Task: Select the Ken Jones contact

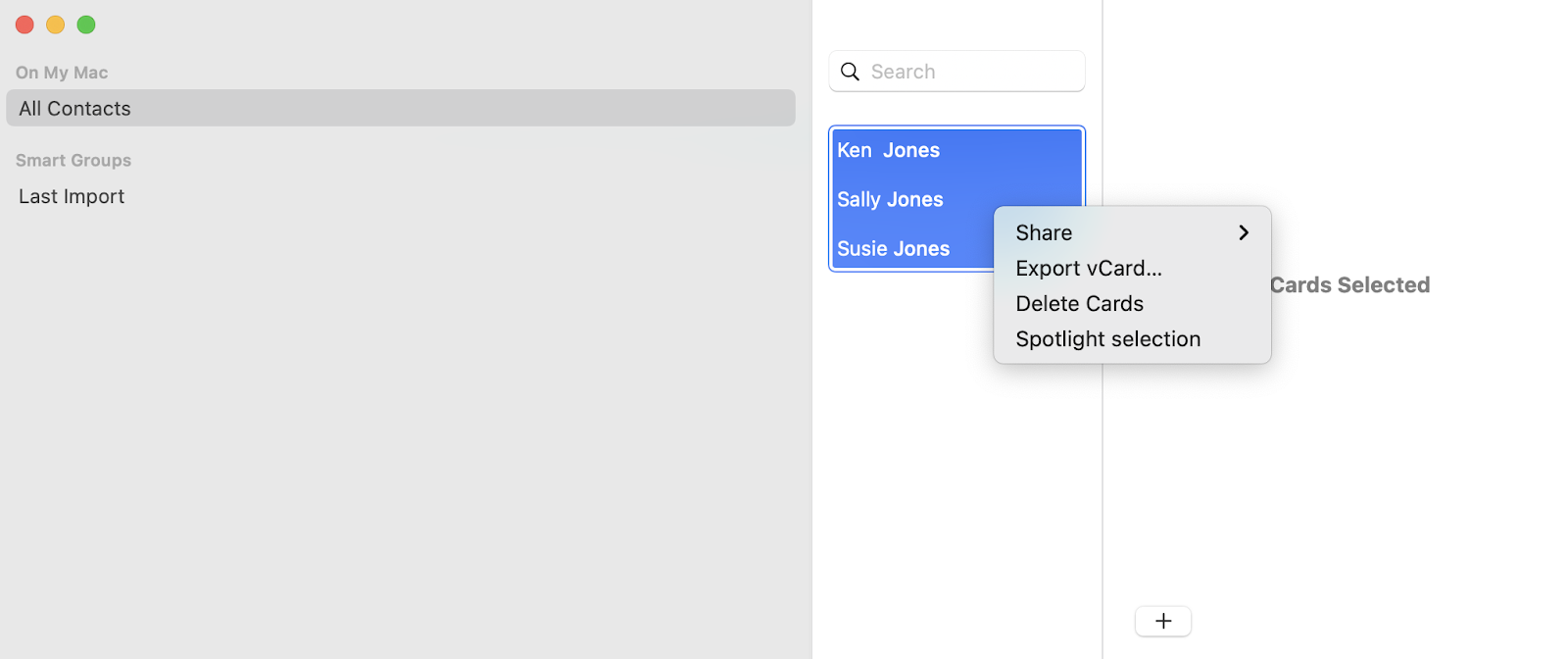Action: [956, 150]
